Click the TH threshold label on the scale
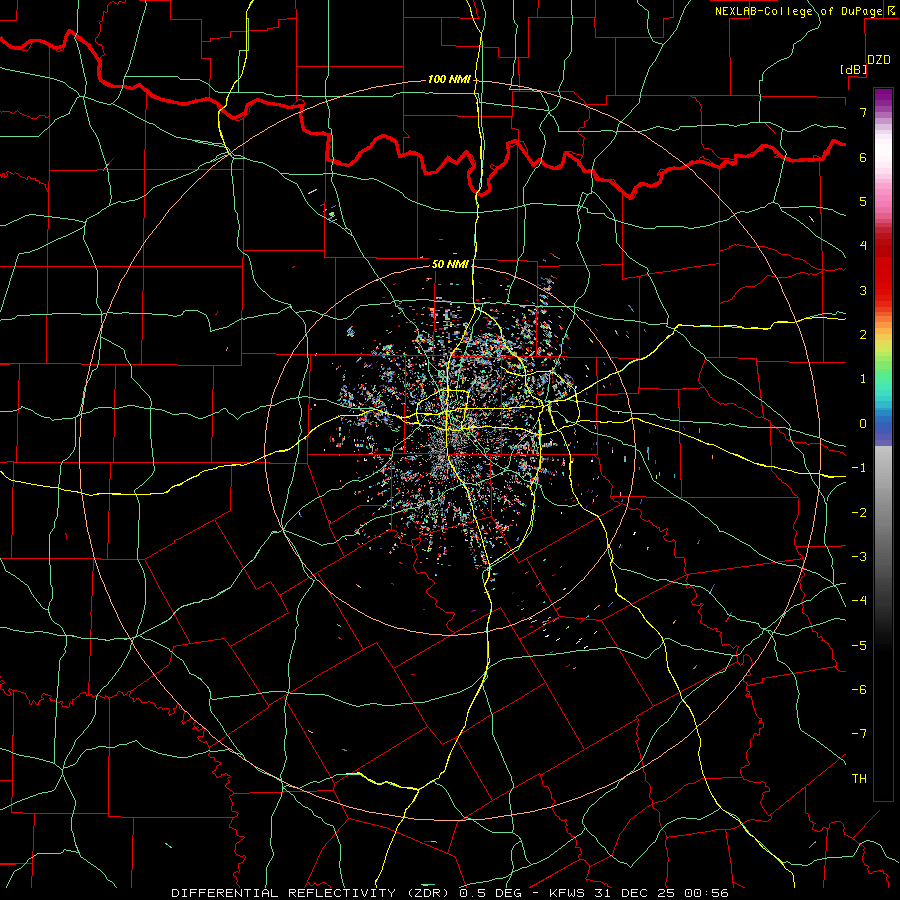This screenshot has height=900, width=900. [859, 779]
